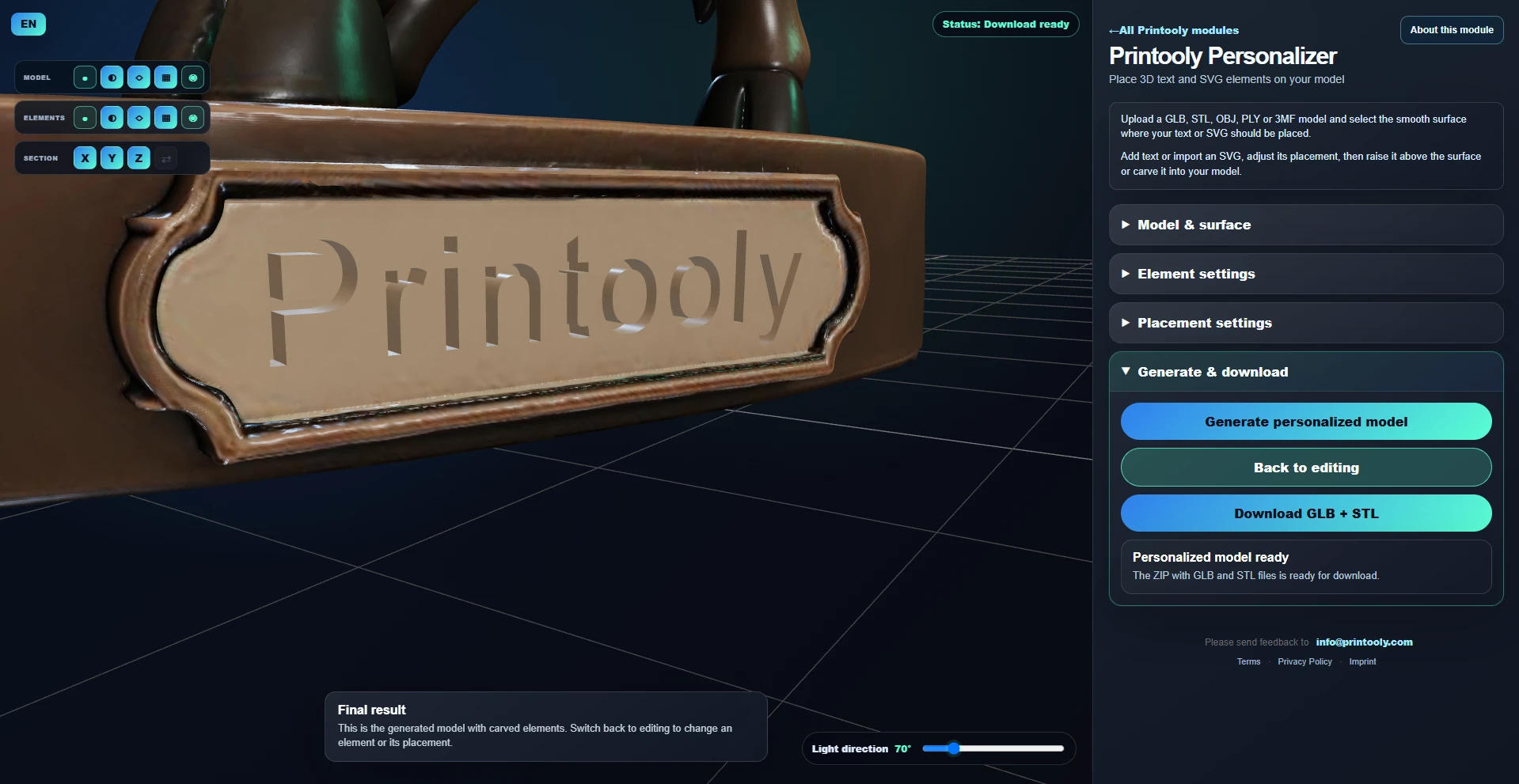Switch language with the EN button
1519x784 pixels.
coord(28,24)
